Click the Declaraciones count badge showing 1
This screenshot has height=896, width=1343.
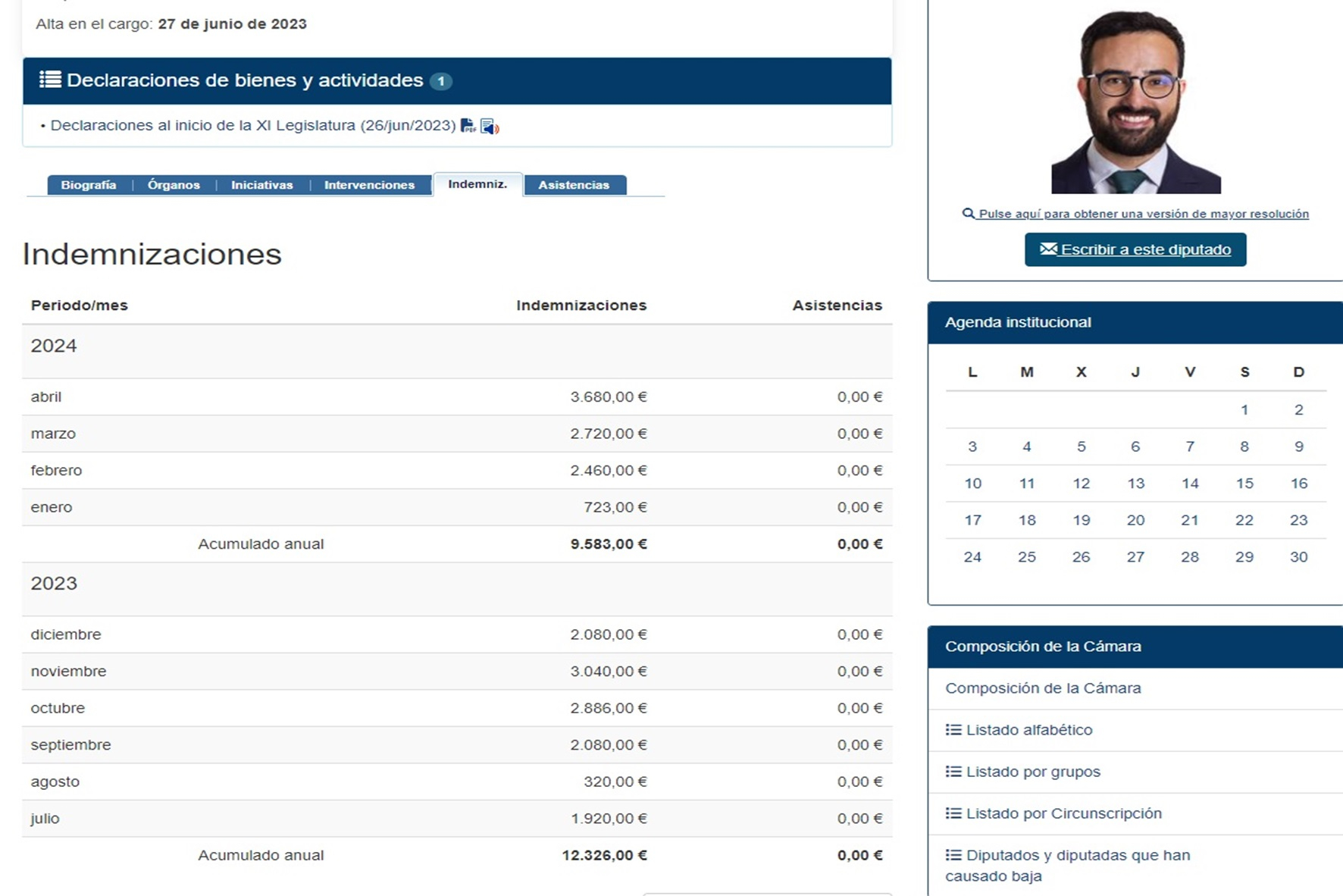441,81
